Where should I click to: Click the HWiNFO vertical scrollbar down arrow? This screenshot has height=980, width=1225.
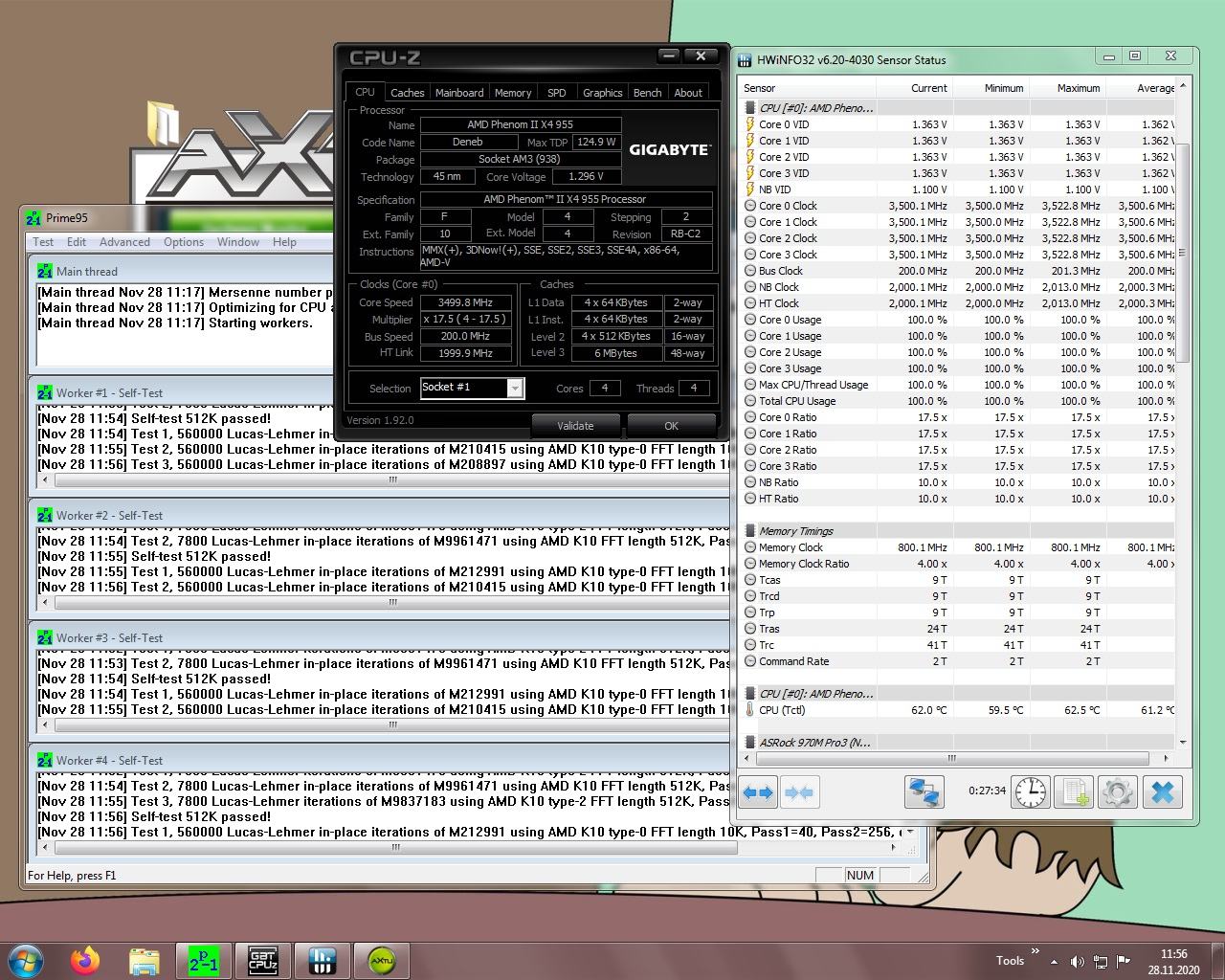click(x=1183, y=742)
